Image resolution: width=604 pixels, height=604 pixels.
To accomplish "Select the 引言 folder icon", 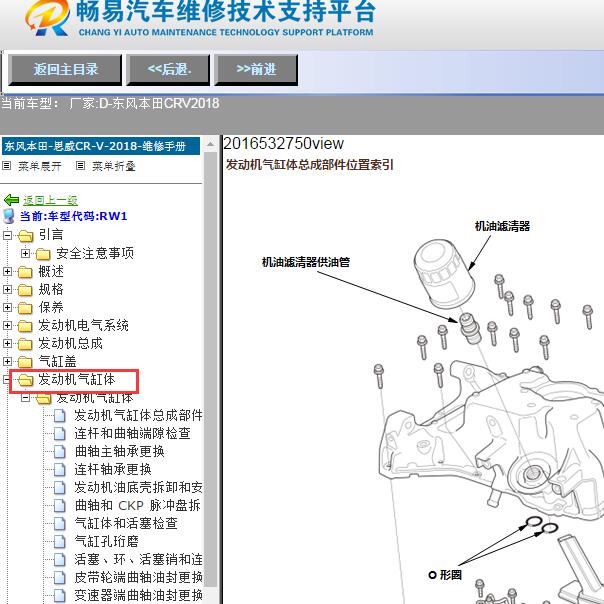I will tap(25, 236).
